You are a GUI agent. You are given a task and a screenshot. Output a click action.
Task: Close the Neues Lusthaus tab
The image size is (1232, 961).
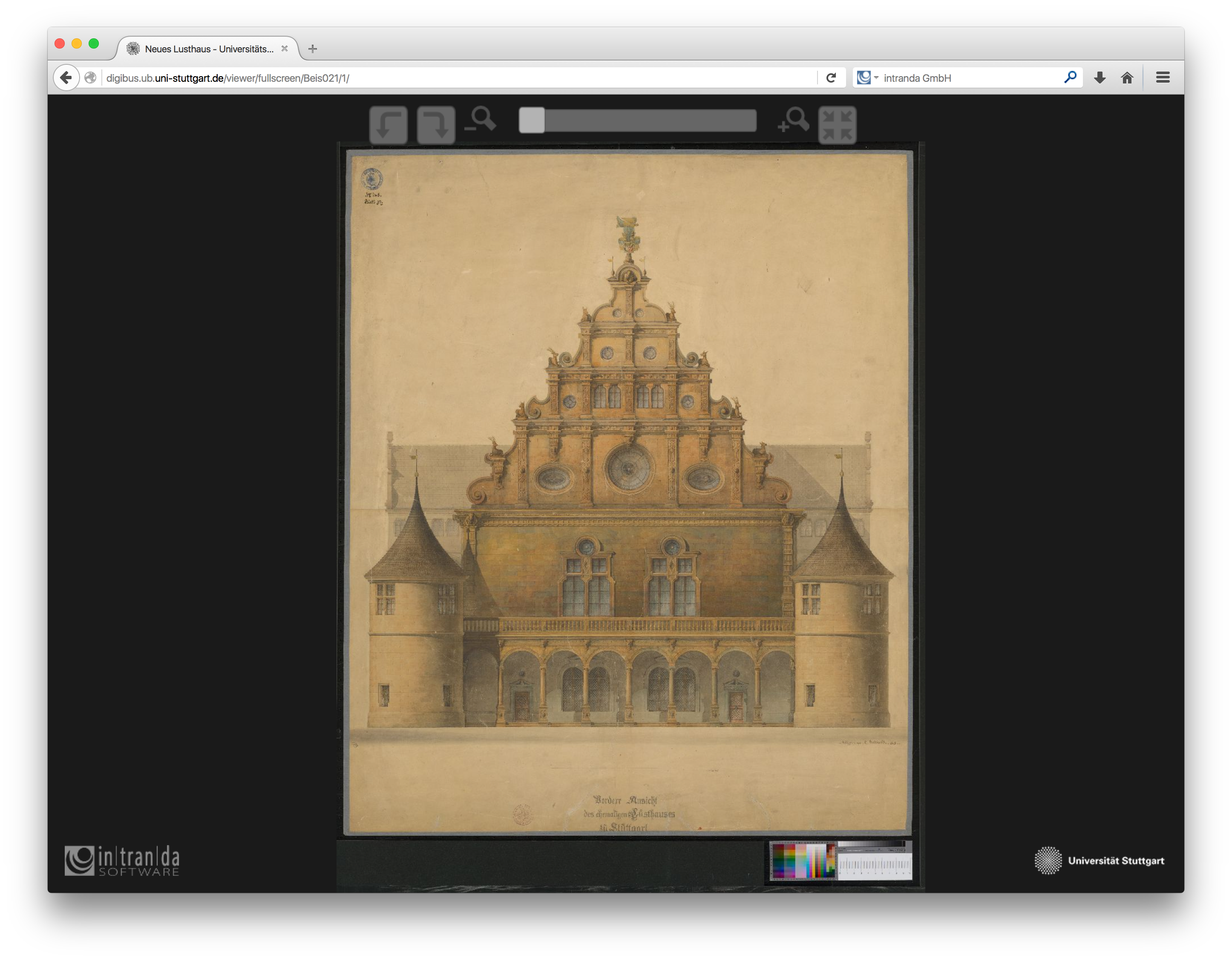click(285, 49)
